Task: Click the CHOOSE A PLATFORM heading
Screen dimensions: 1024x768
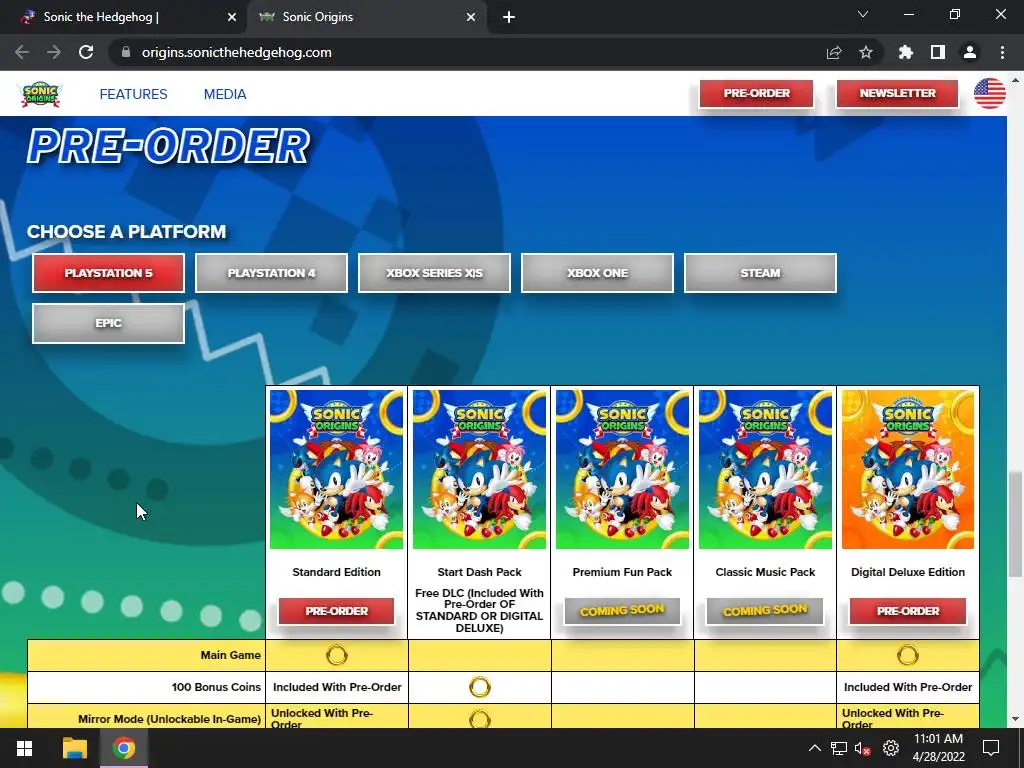Action: (126, 232)
